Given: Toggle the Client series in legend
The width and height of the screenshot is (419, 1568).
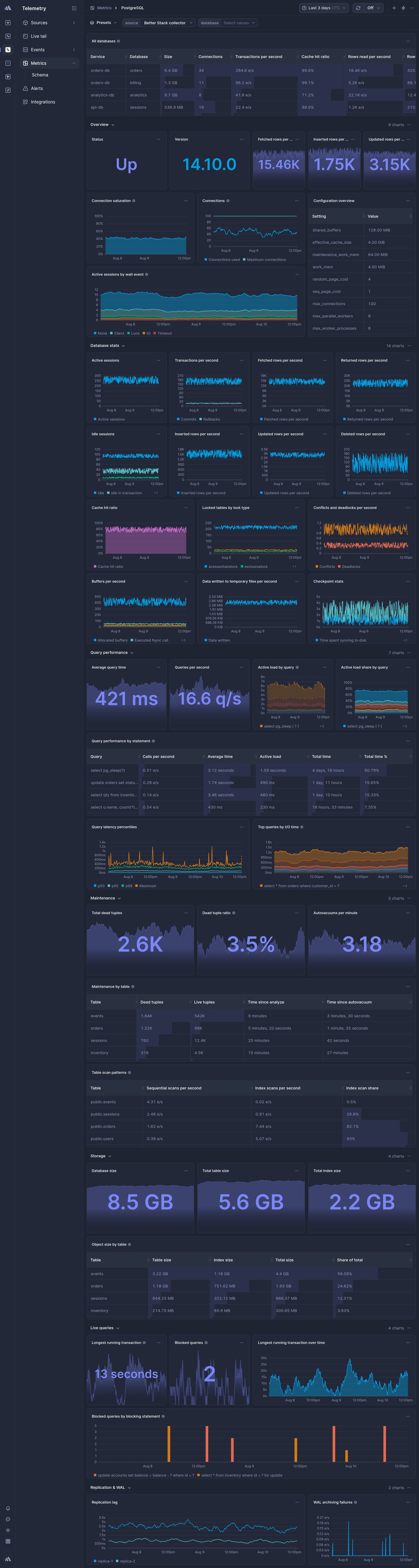Looking at the screenshot, I should 117,333.
